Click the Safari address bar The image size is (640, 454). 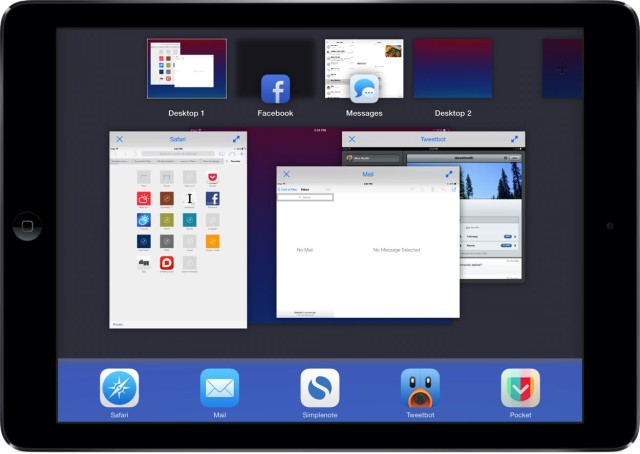pos(178,154)
